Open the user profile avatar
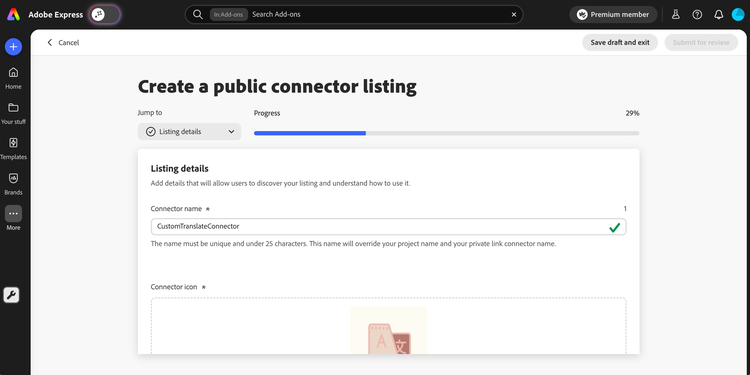This screenshot has width=750, height=375. point(738,14)
